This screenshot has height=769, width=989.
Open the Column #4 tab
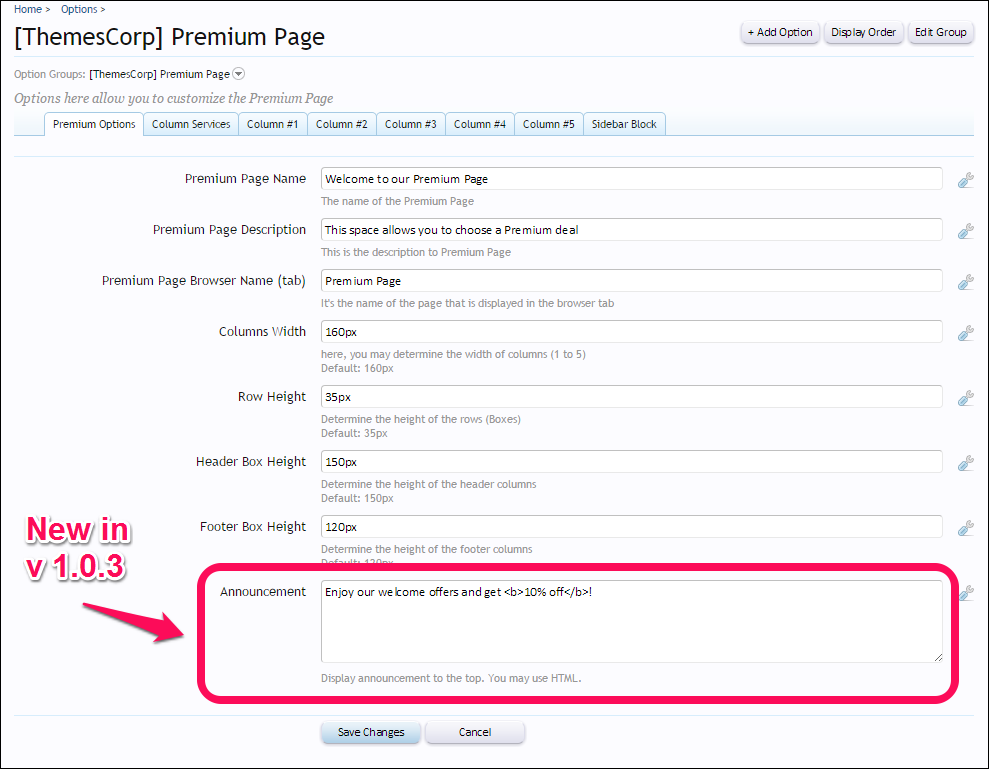tap(480, 124)
